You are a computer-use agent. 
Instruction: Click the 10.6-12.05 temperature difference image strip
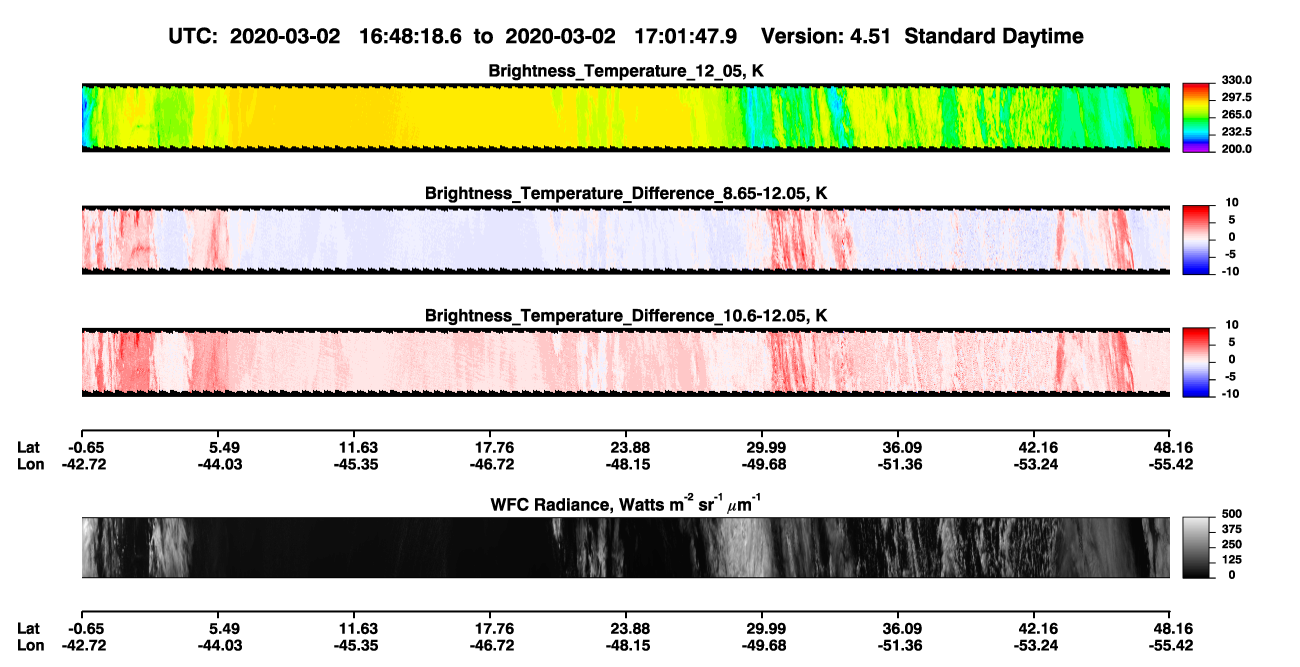[626, 362]
